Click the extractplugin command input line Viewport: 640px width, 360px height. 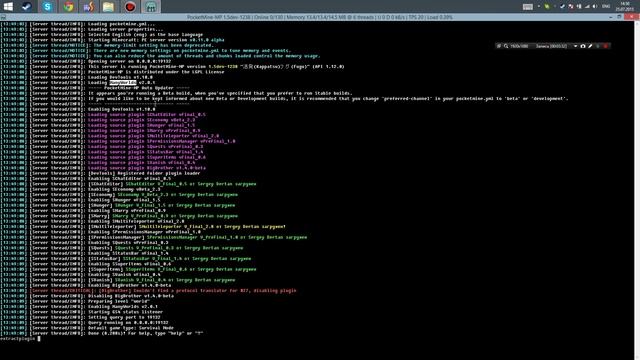tap(20, 338)
